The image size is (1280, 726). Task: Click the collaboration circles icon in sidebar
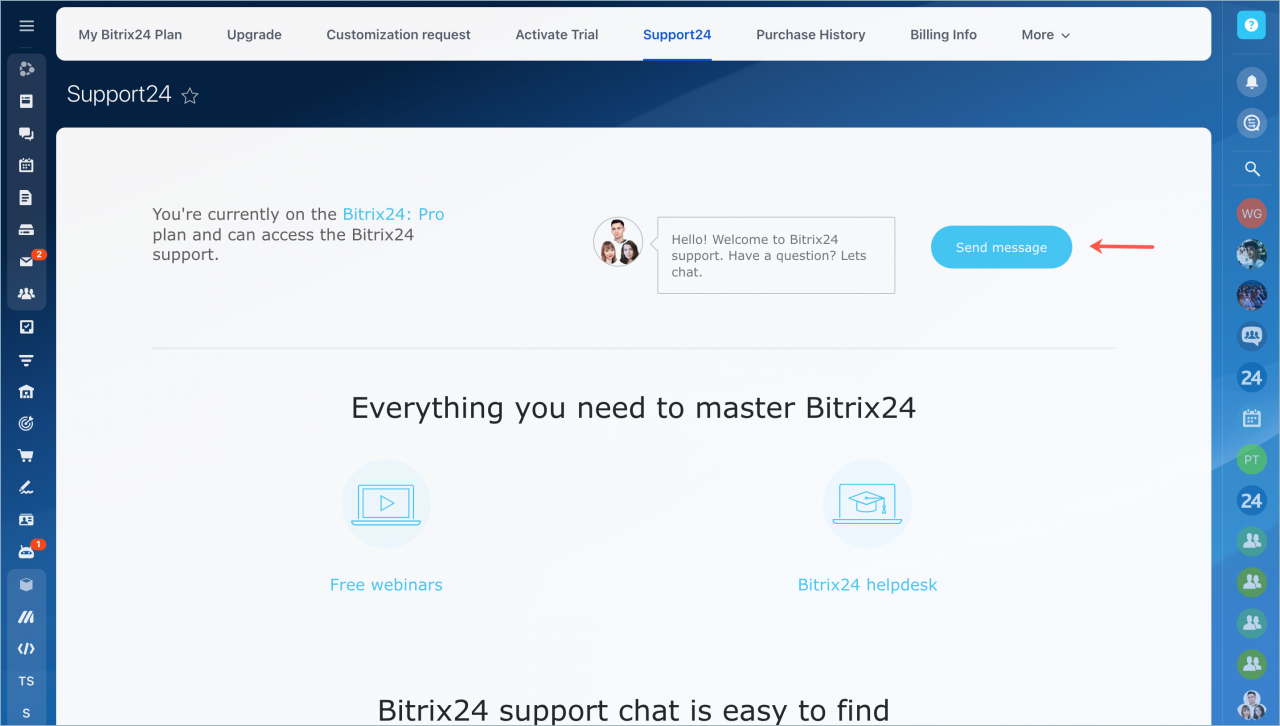(x=27, y=69)
